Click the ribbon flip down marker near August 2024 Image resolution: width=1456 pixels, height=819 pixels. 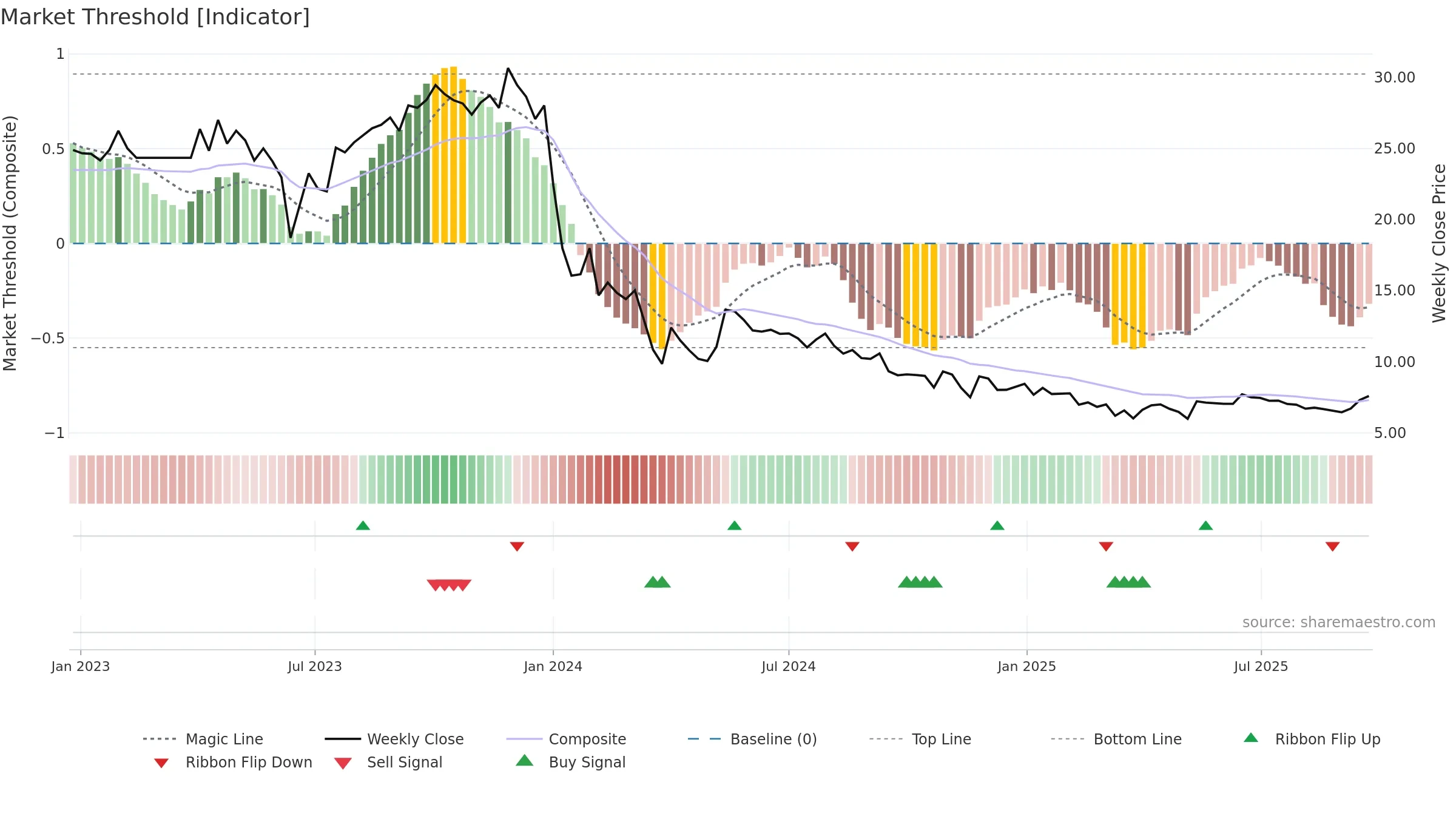coord(852,547)
